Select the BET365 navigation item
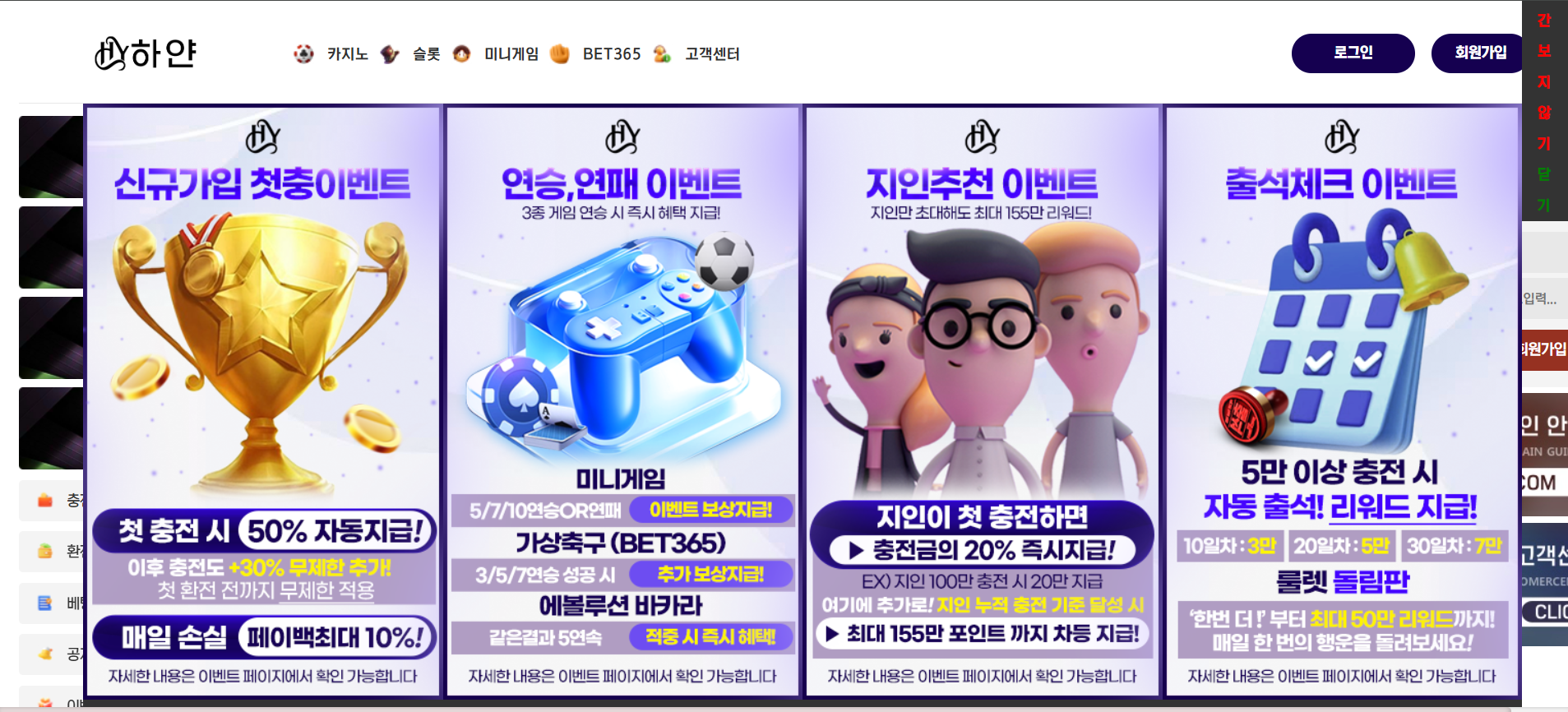 (x=612, y=54)
